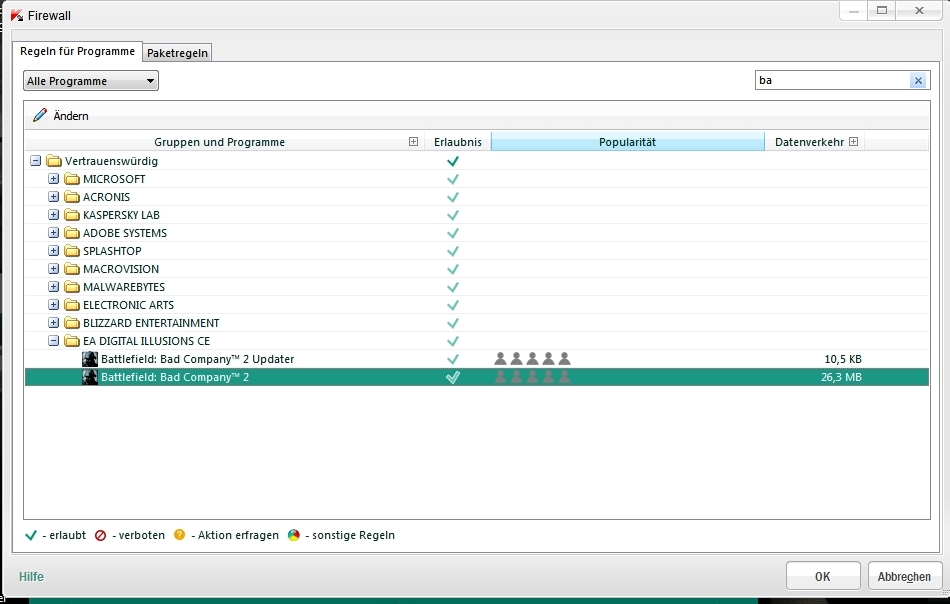950x604 pixels.
Task: Change permission checkmark for BLIZZARD ENTERTAINMENT
Action: click(453, 323)
